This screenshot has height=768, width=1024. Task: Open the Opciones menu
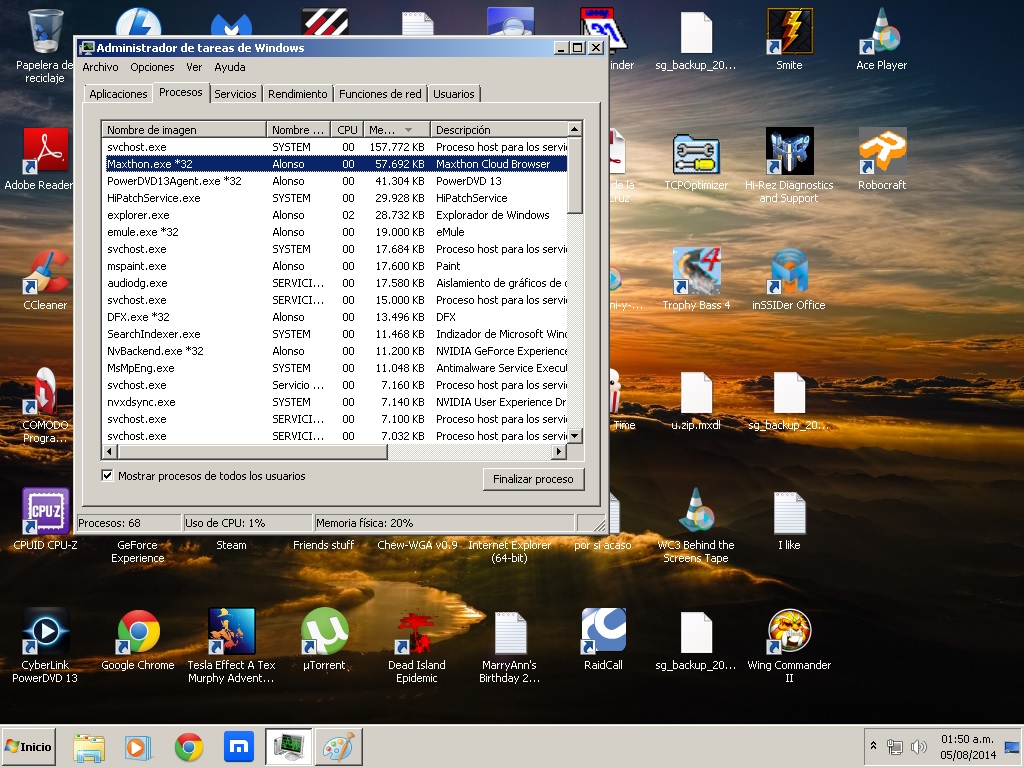pyautogui.click(x=152, y=67)
